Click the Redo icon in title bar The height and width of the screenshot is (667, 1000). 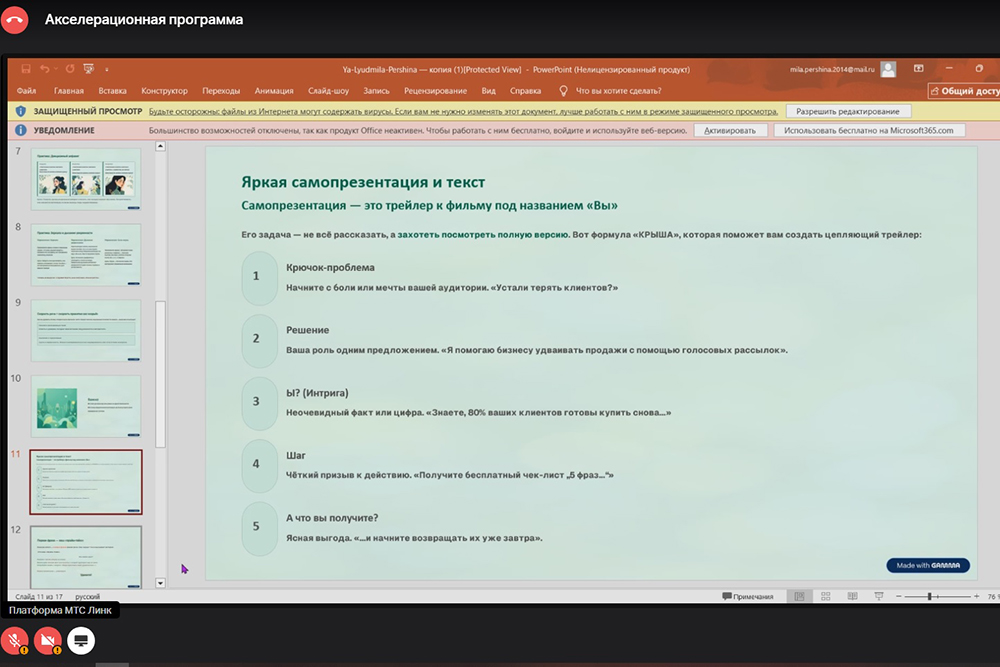(70, 69)
